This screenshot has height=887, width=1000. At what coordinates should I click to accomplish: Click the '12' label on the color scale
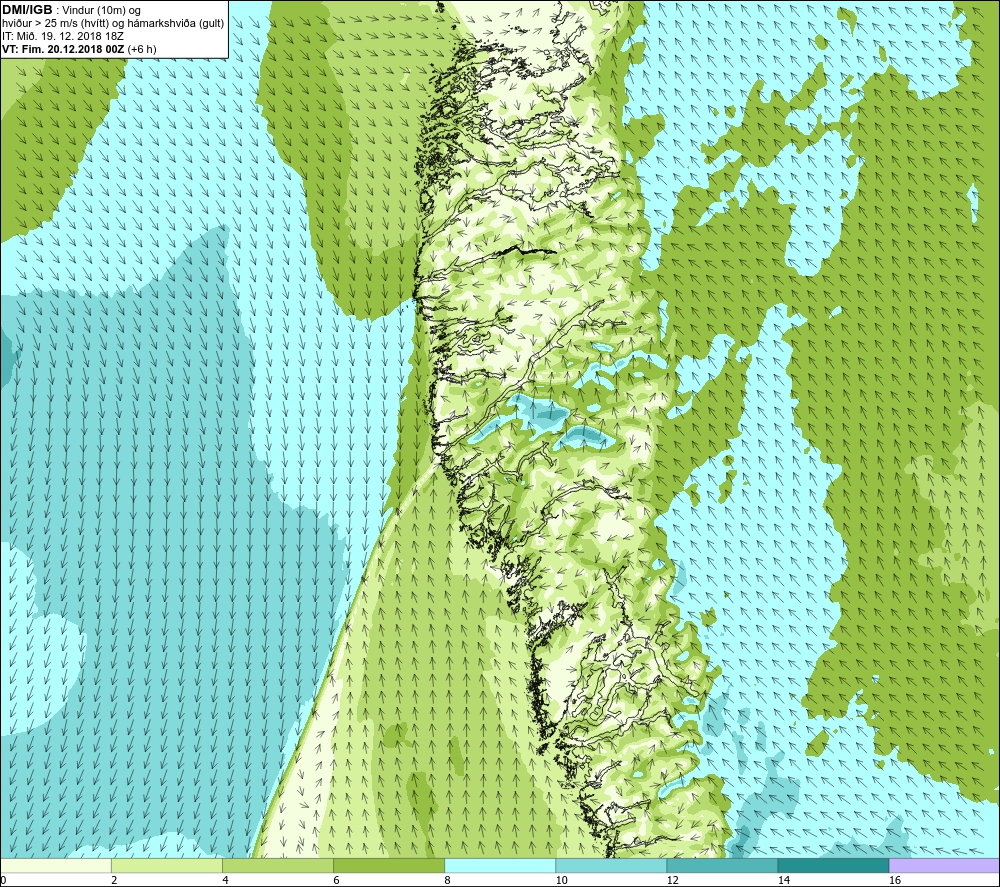tap(672, 881)
